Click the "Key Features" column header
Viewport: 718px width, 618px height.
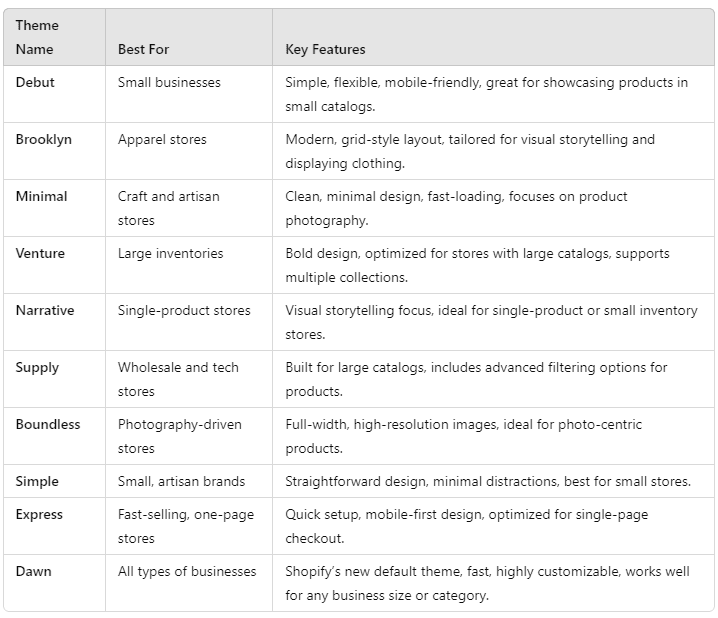(325, 49)
